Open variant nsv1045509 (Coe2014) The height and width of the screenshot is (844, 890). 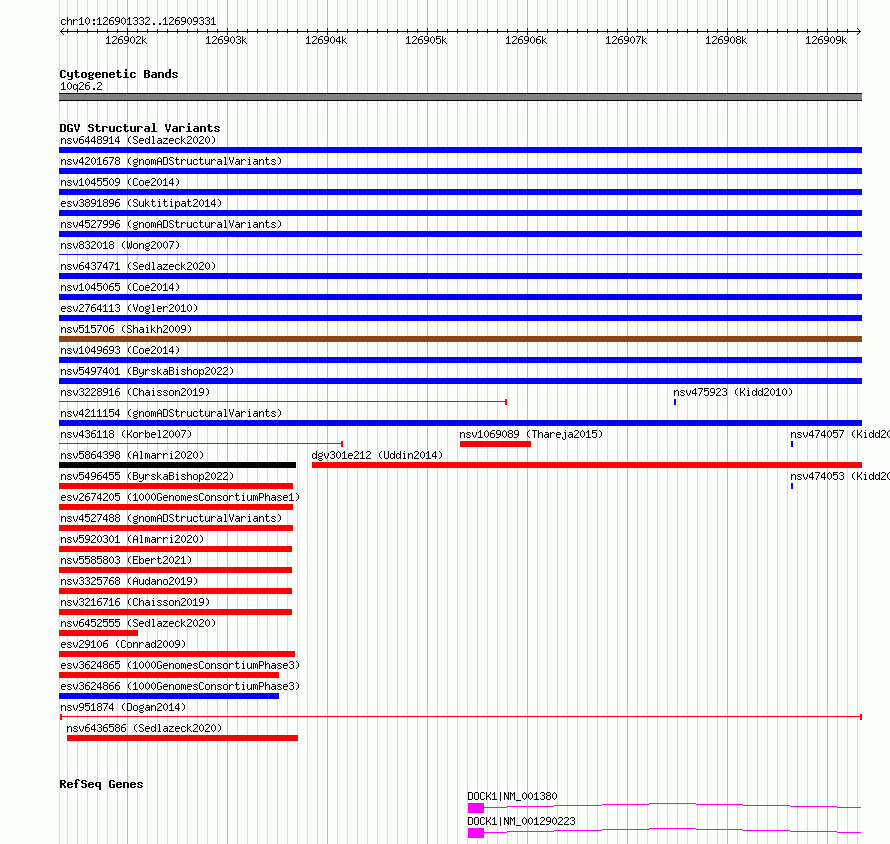click(x=120, y=182)
